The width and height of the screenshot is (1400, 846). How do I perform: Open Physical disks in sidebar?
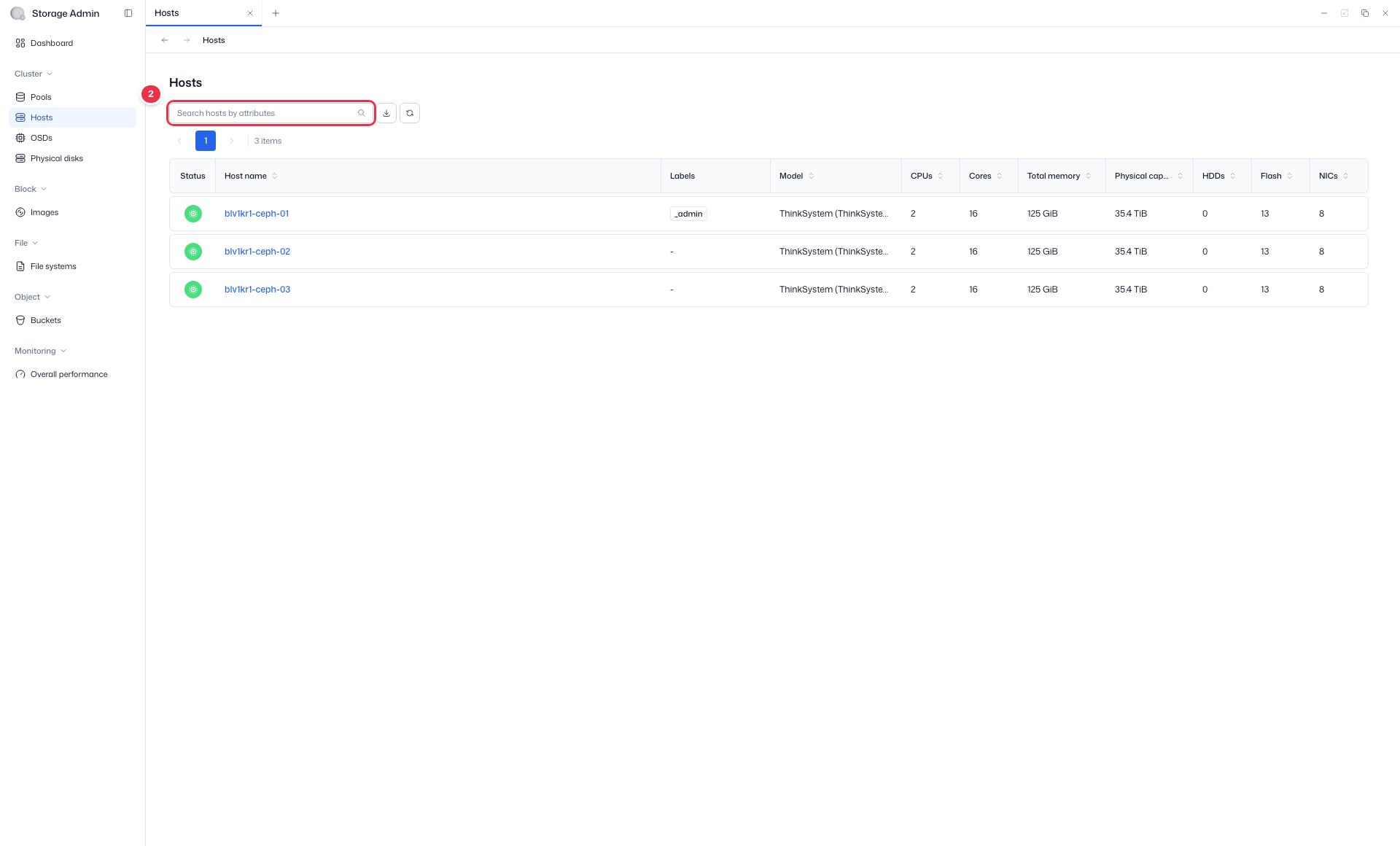[72, 158]
